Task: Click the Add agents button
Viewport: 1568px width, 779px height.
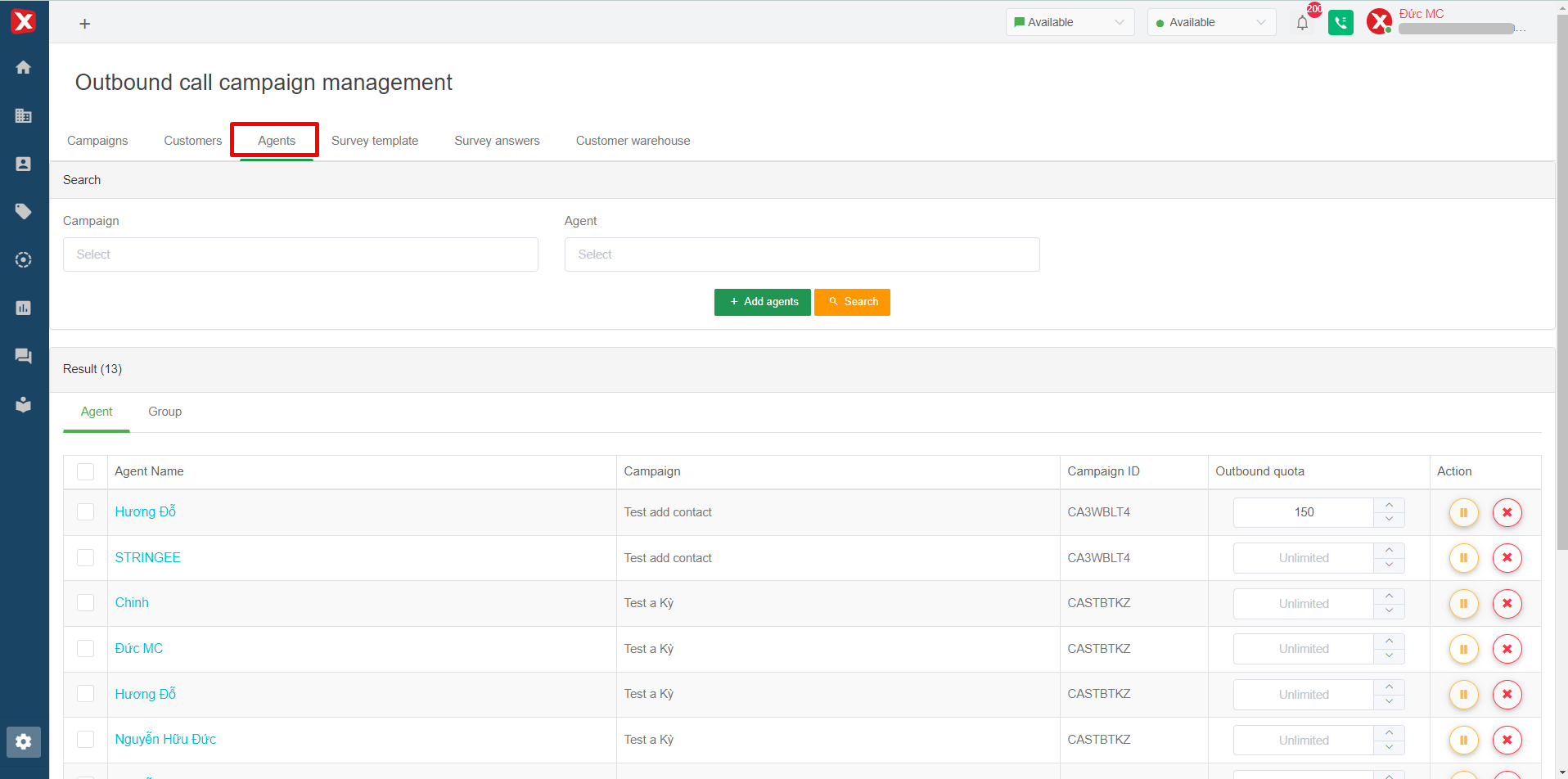Action: click(x=762, y=302)
